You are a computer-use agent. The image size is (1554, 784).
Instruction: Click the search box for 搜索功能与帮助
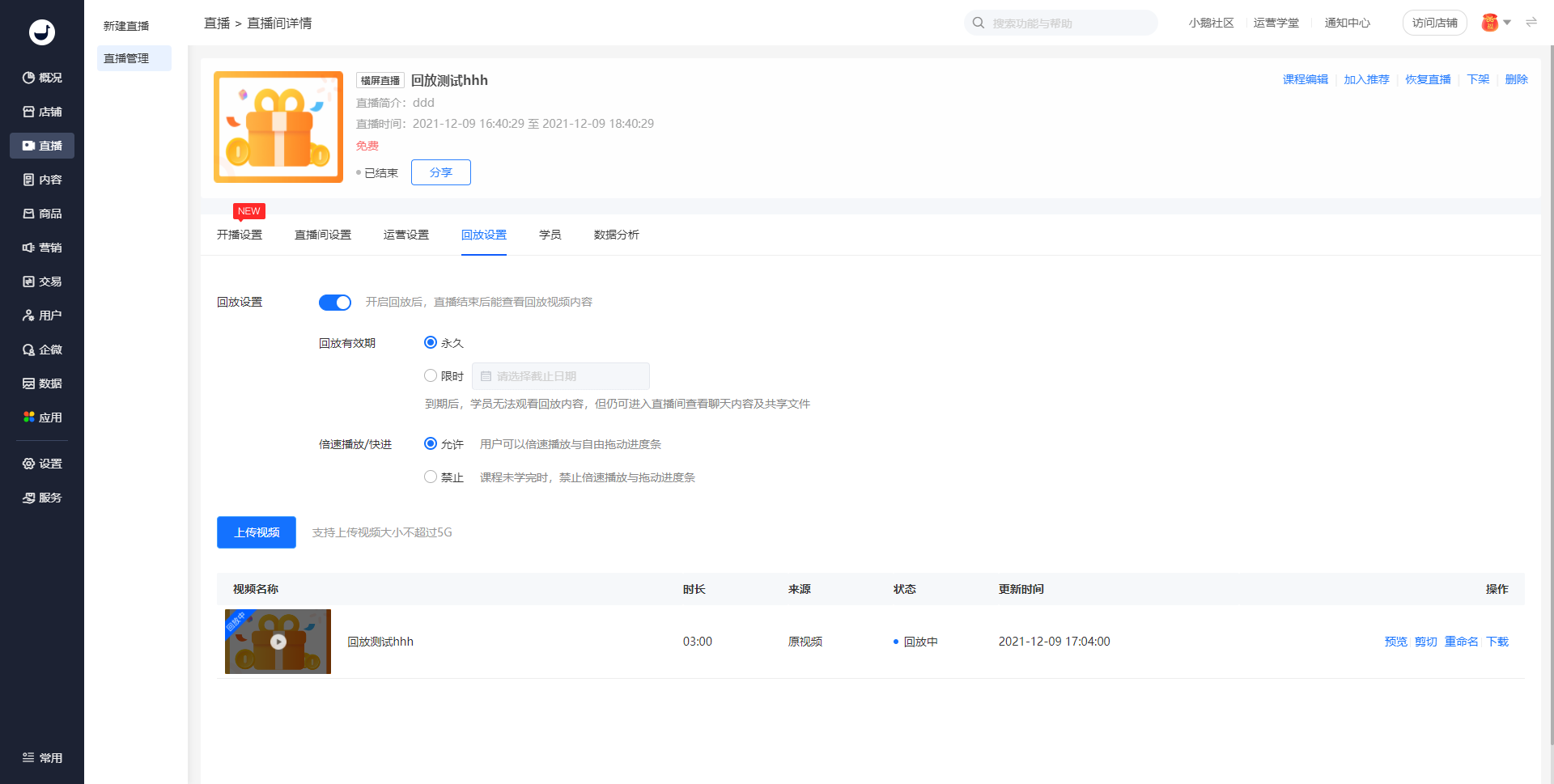[x=1060, y=23]
